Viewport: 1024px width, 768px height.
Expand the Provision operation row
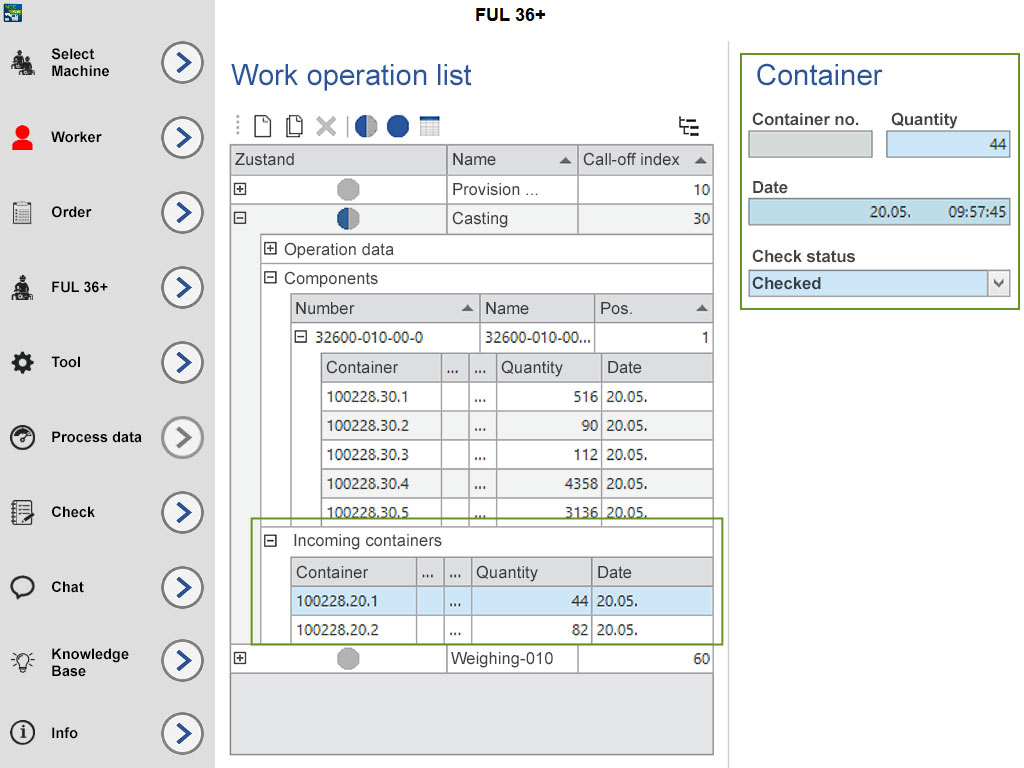point(240,189)
